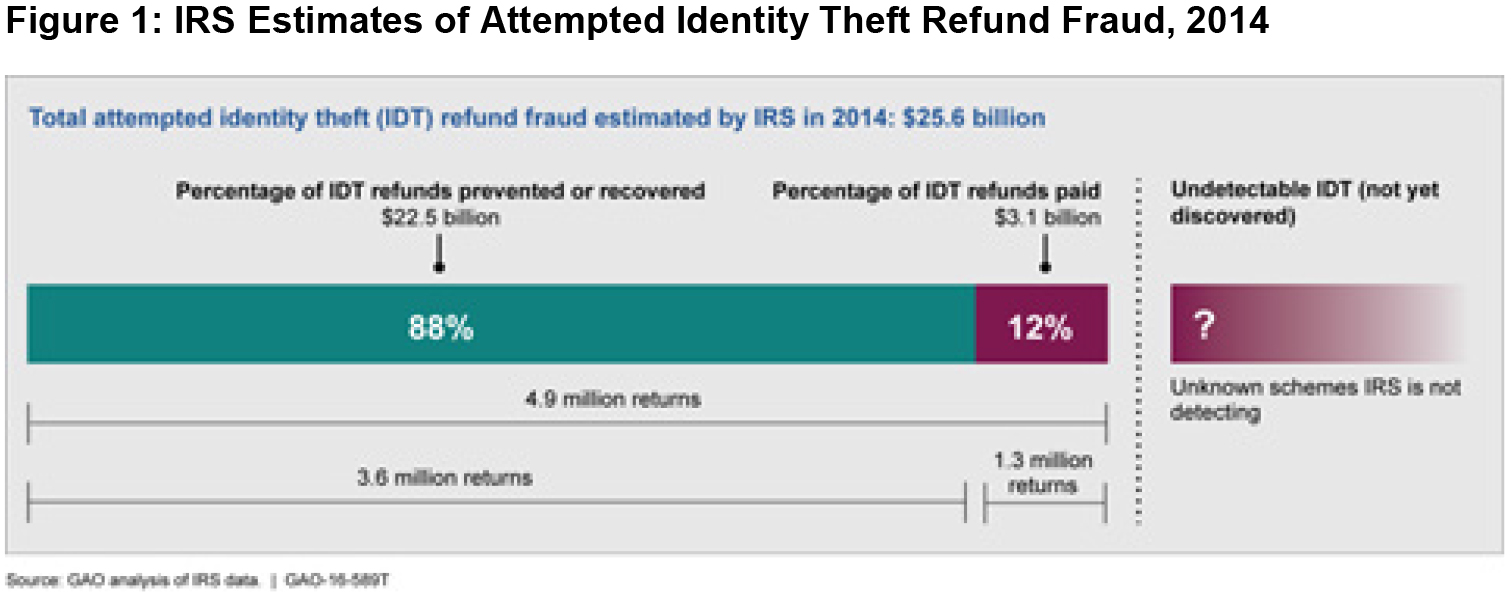This screenshot has width=1511, height=602.
Task: Click the '1.3 million returns' label
Action: point(1043,474)
